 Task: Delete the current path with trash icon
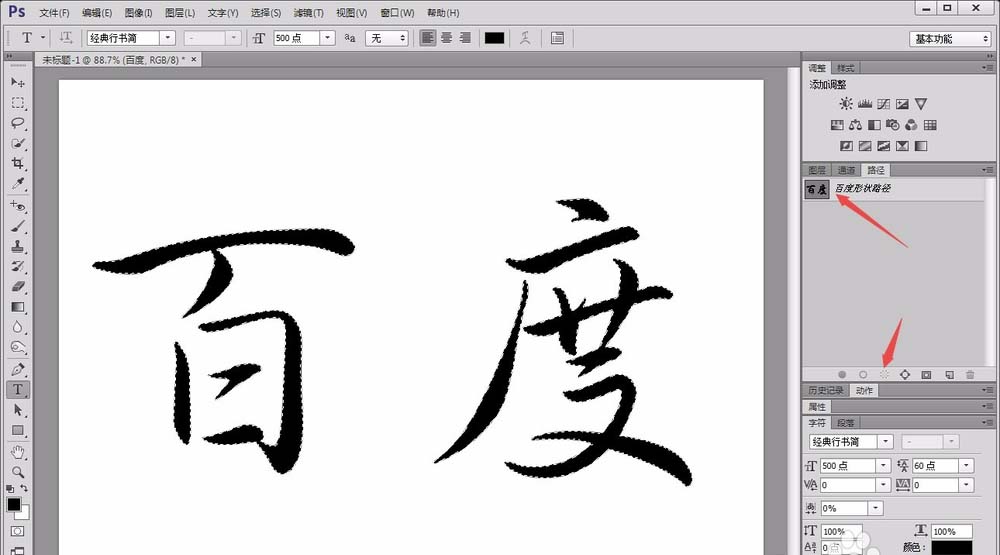(x=970, y=375)
